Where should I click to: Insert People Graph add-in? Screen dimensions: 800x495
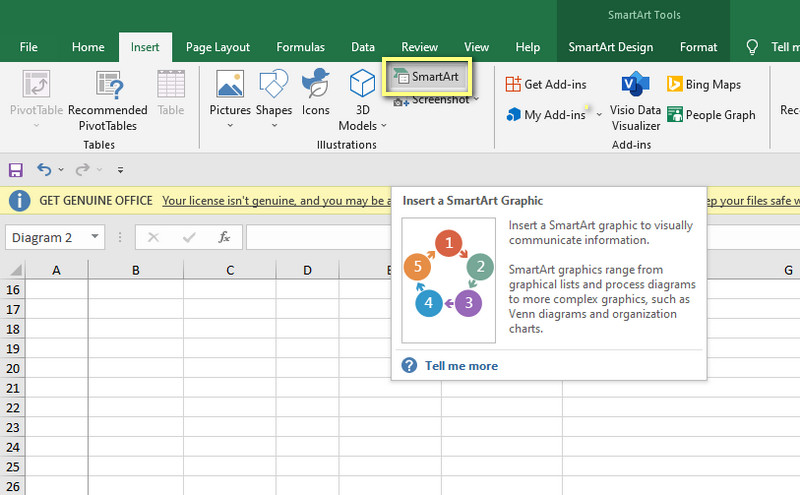point(711,115)
